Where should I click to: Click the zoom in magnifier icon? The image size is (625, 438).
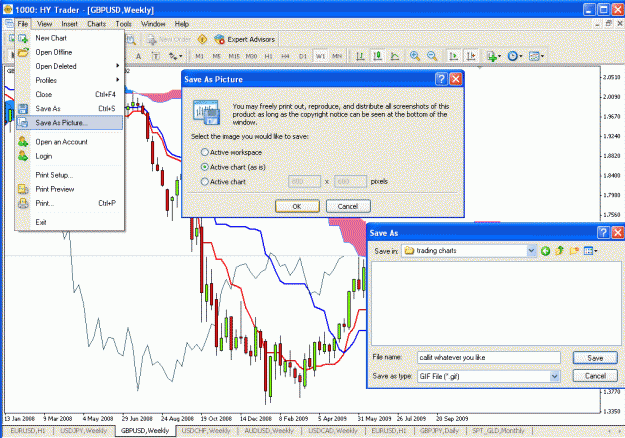[415, 56]
